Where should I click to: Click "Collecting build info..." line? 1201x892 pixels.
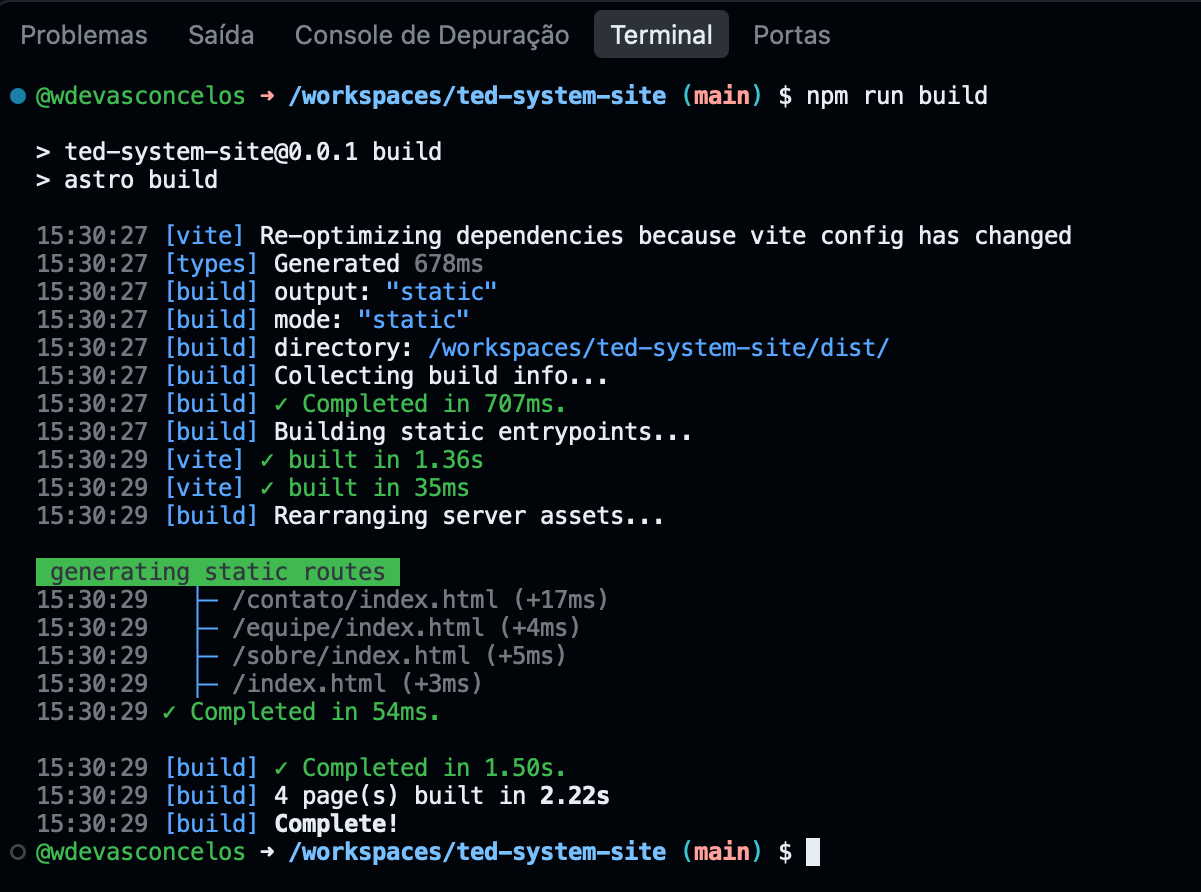(441, 376)
